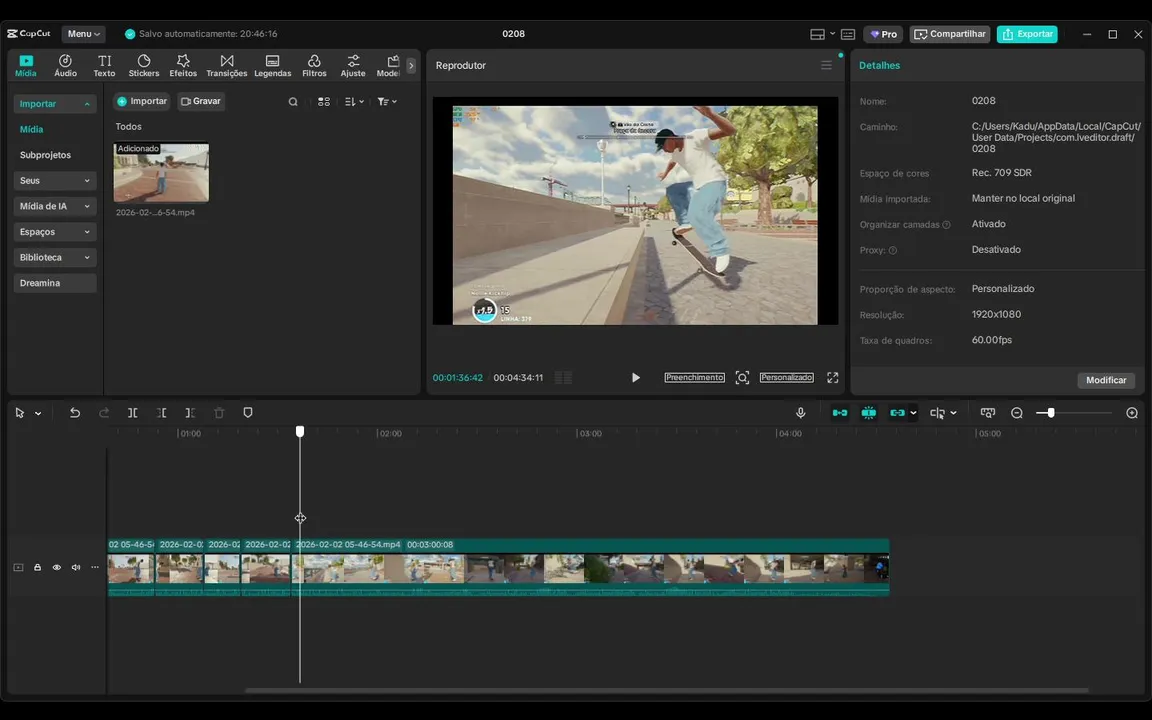
Task: Open the Menu dropdown
Action: (84, 34)
